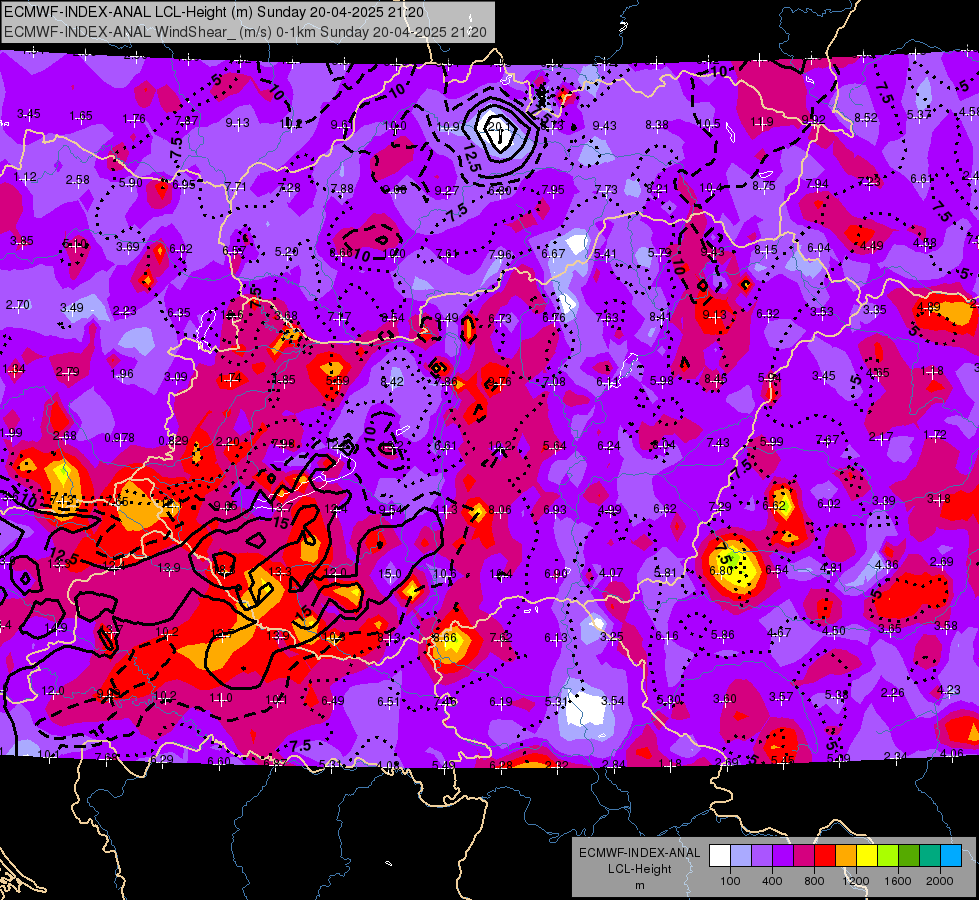979x900 pixels.
Task: Click the grid value "6.51"
Action: tap(388, 702)
